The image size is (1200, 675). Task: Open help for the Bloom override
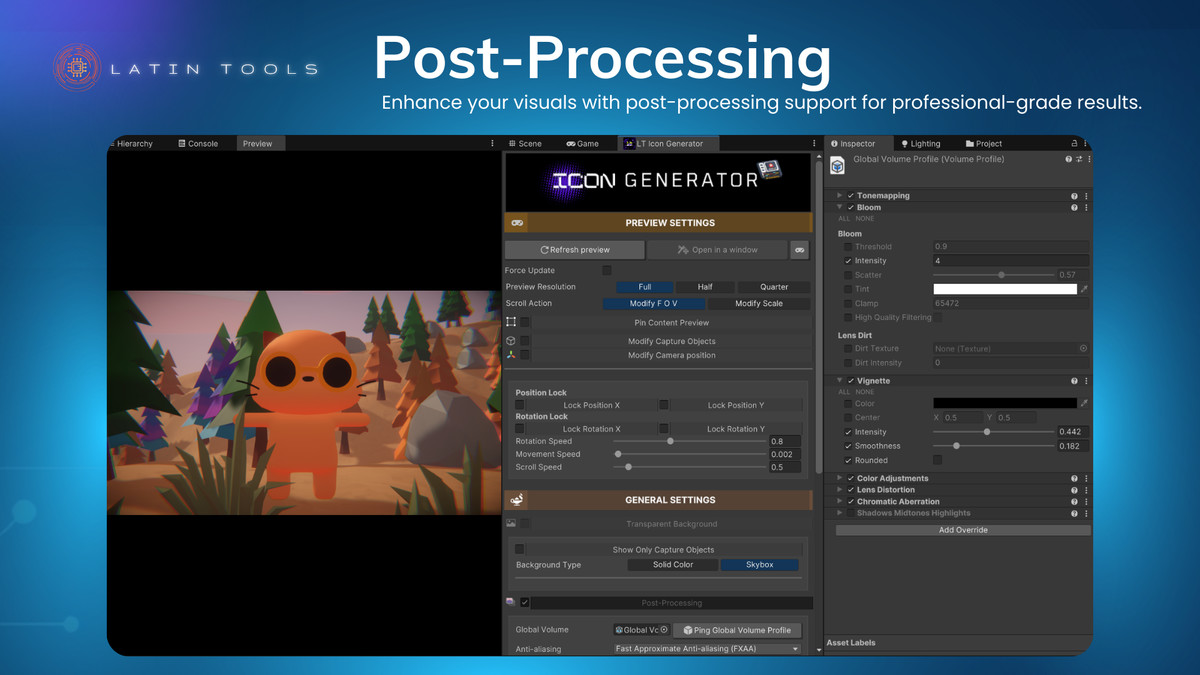(1075, 208)
